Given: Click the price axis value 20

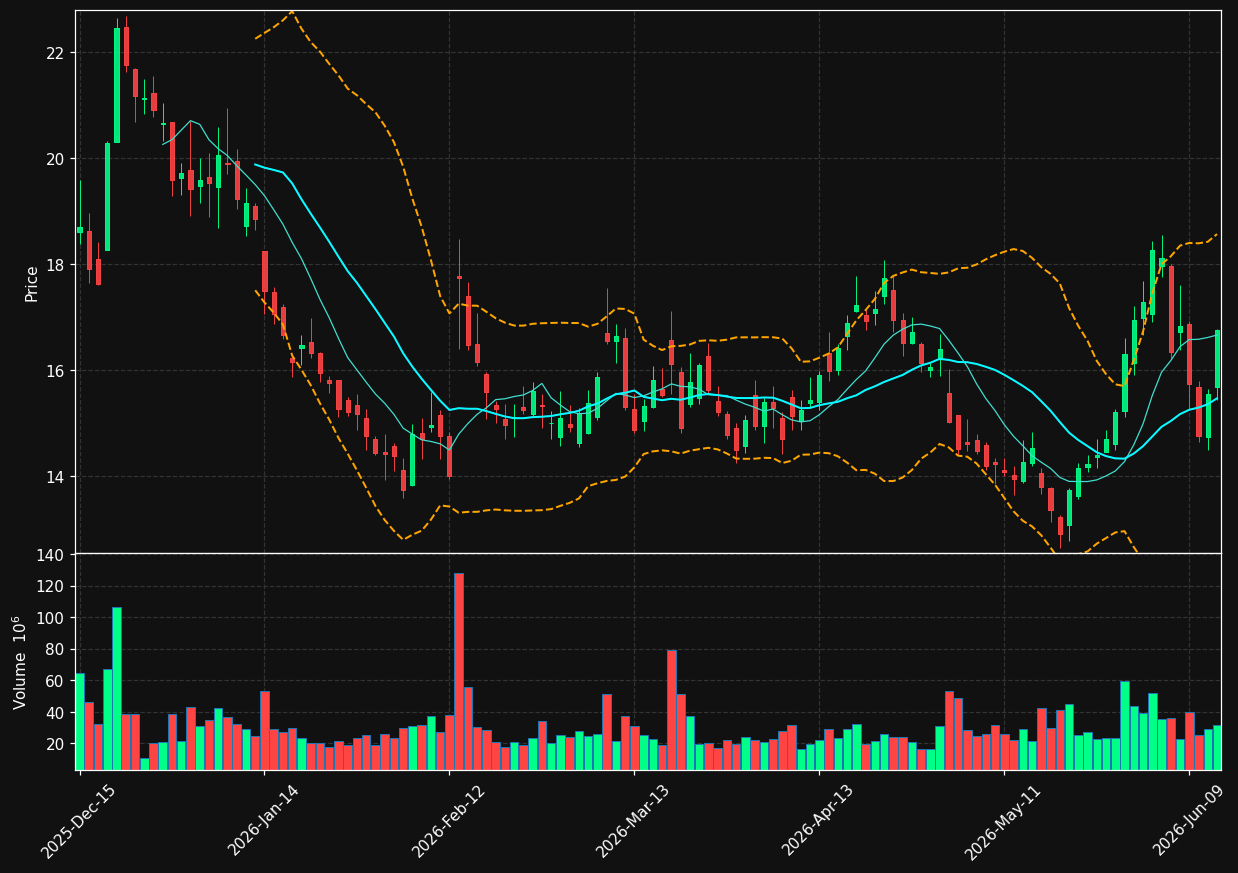Looking at the screenshot, I should coord(54,158).
